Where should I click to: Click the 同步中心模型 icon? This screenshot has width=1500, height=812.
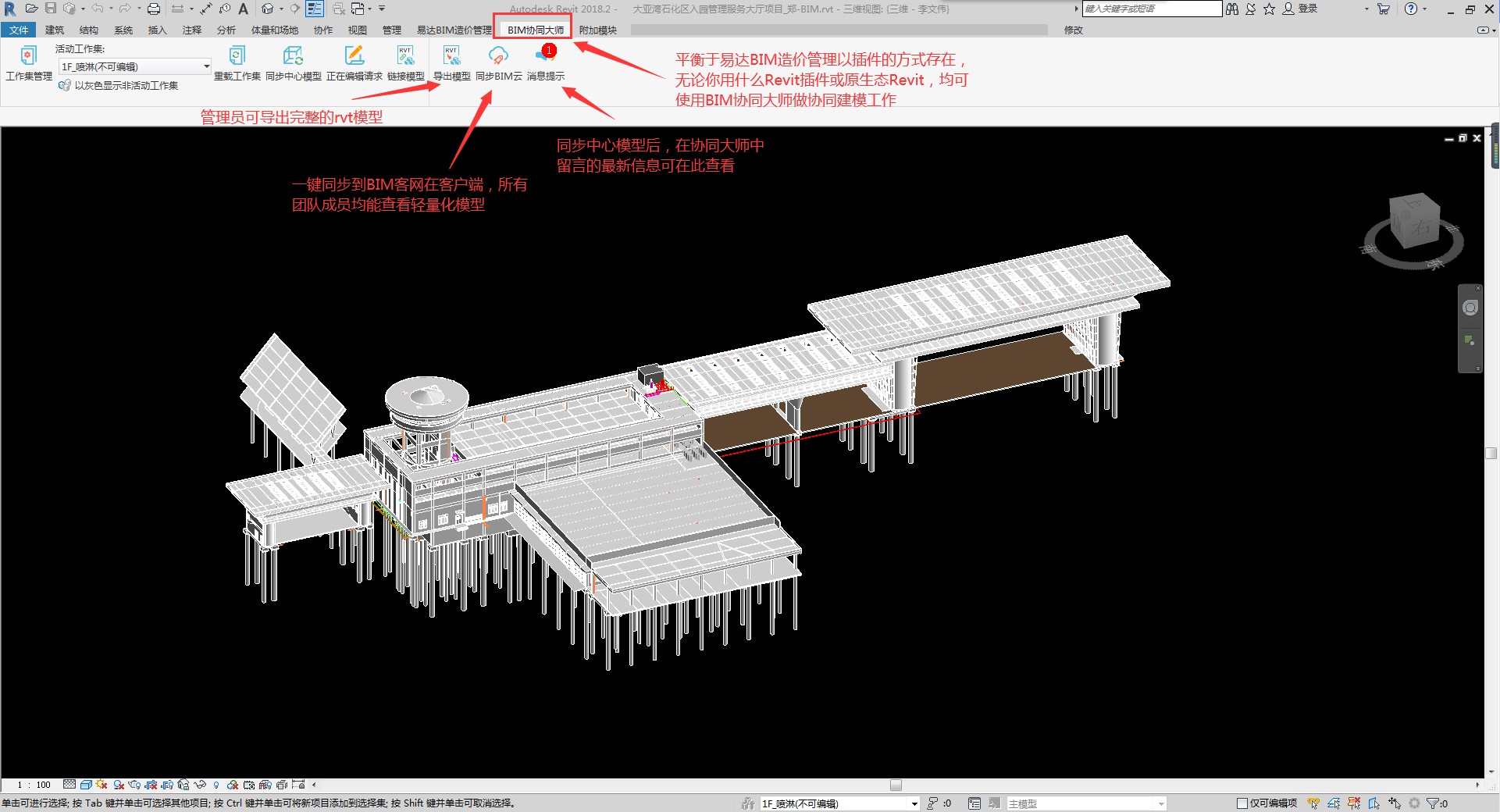pos(293,63)
